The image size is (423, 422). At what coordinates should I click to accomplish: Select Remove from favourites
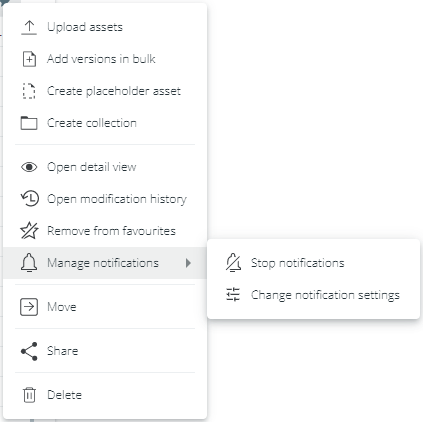(105, 231)
